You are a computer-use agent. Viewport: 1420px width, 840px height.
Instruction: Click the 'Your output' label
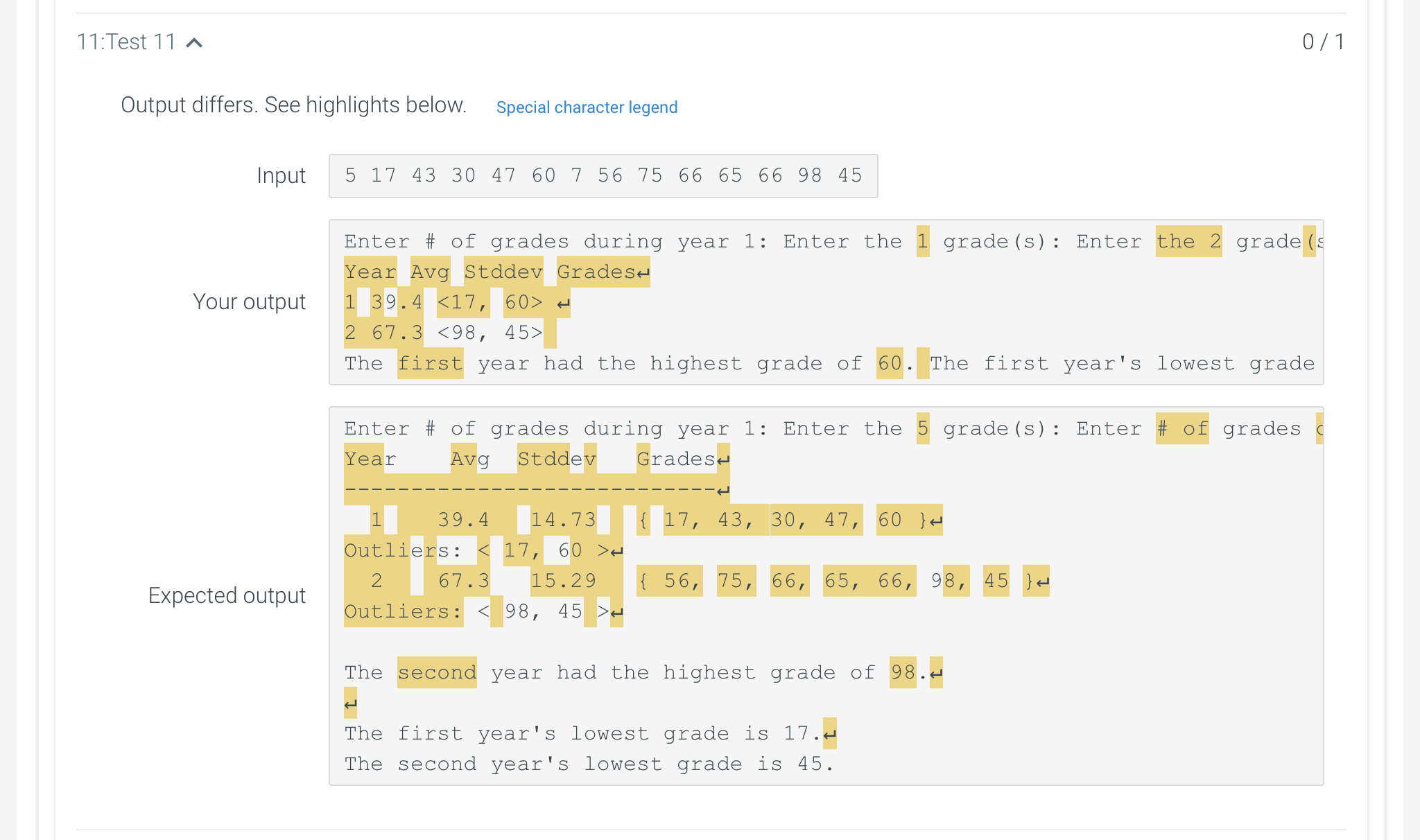click(249, 302)
